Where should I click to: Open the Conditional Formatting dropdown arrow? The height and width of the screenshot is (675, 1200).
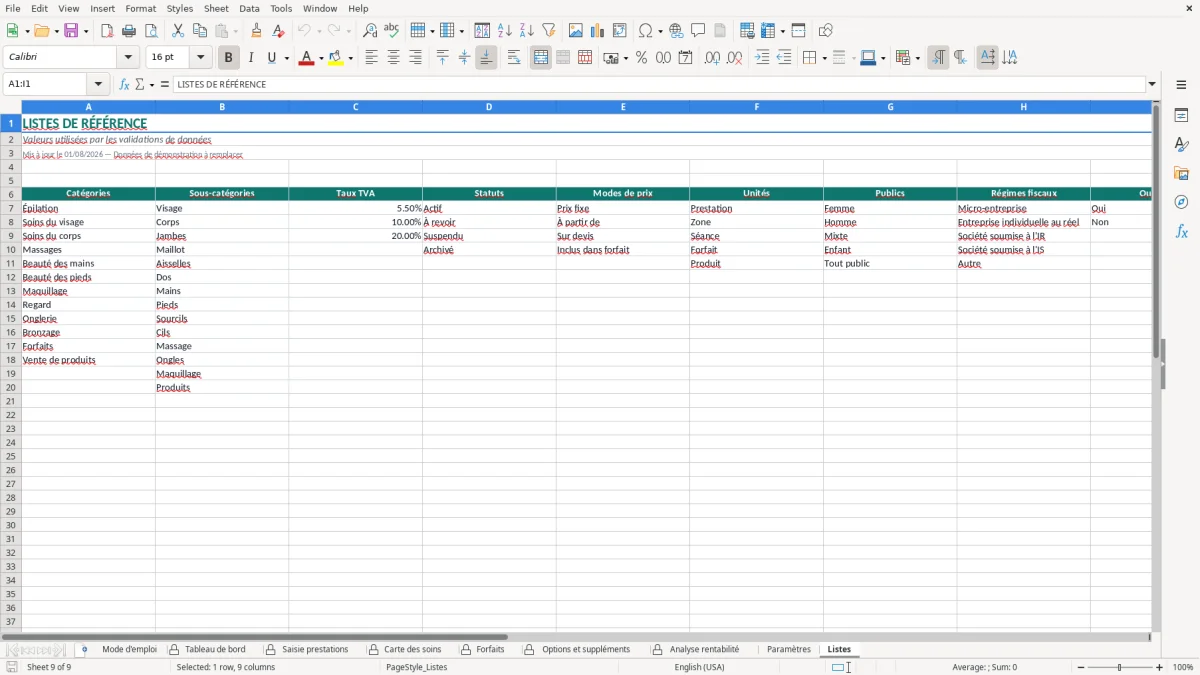pyautogui.click(x=917, y=58)
